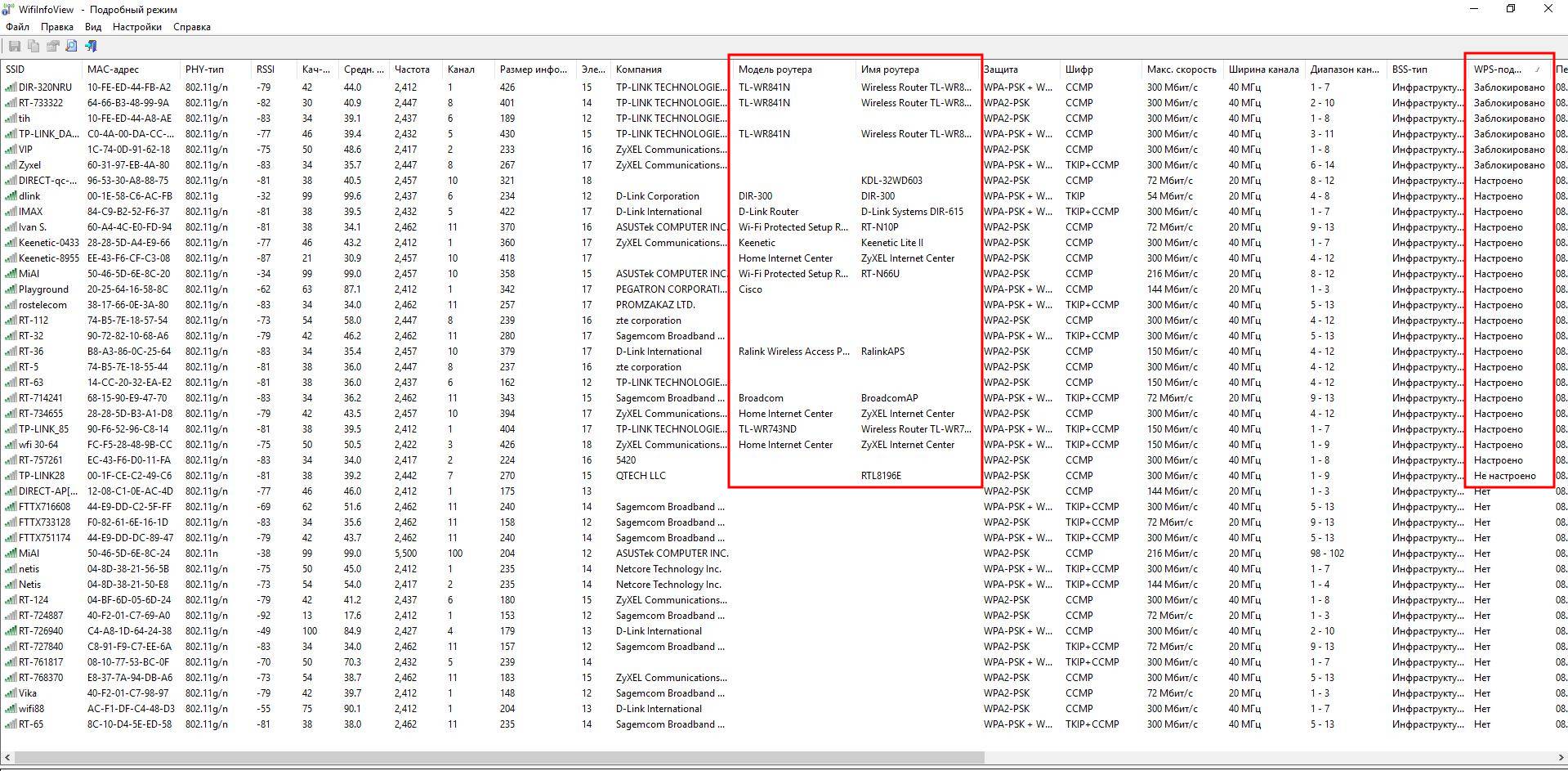The height and width of the screenshot is (771, 1568).
Task: Click the Частота column header
Action: pyautogui.click(x=411, y=69)
